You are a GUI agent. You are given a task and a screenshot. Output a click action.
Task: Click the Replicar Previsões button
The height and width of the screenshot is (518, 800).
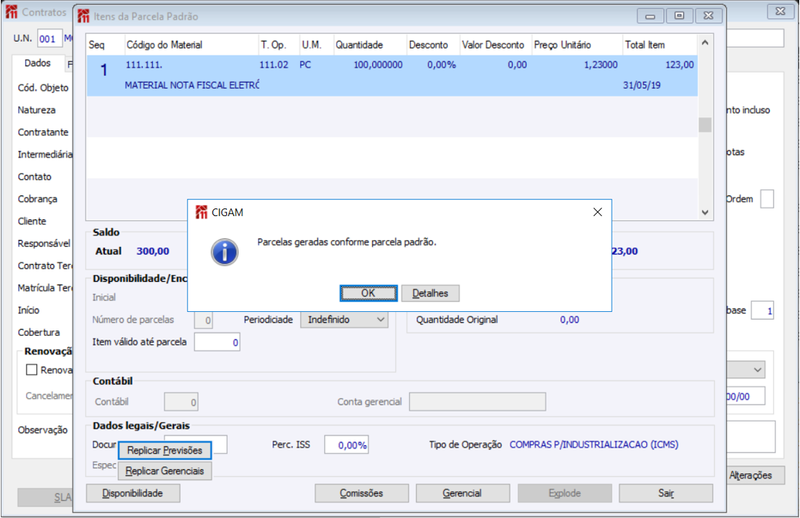165,450
